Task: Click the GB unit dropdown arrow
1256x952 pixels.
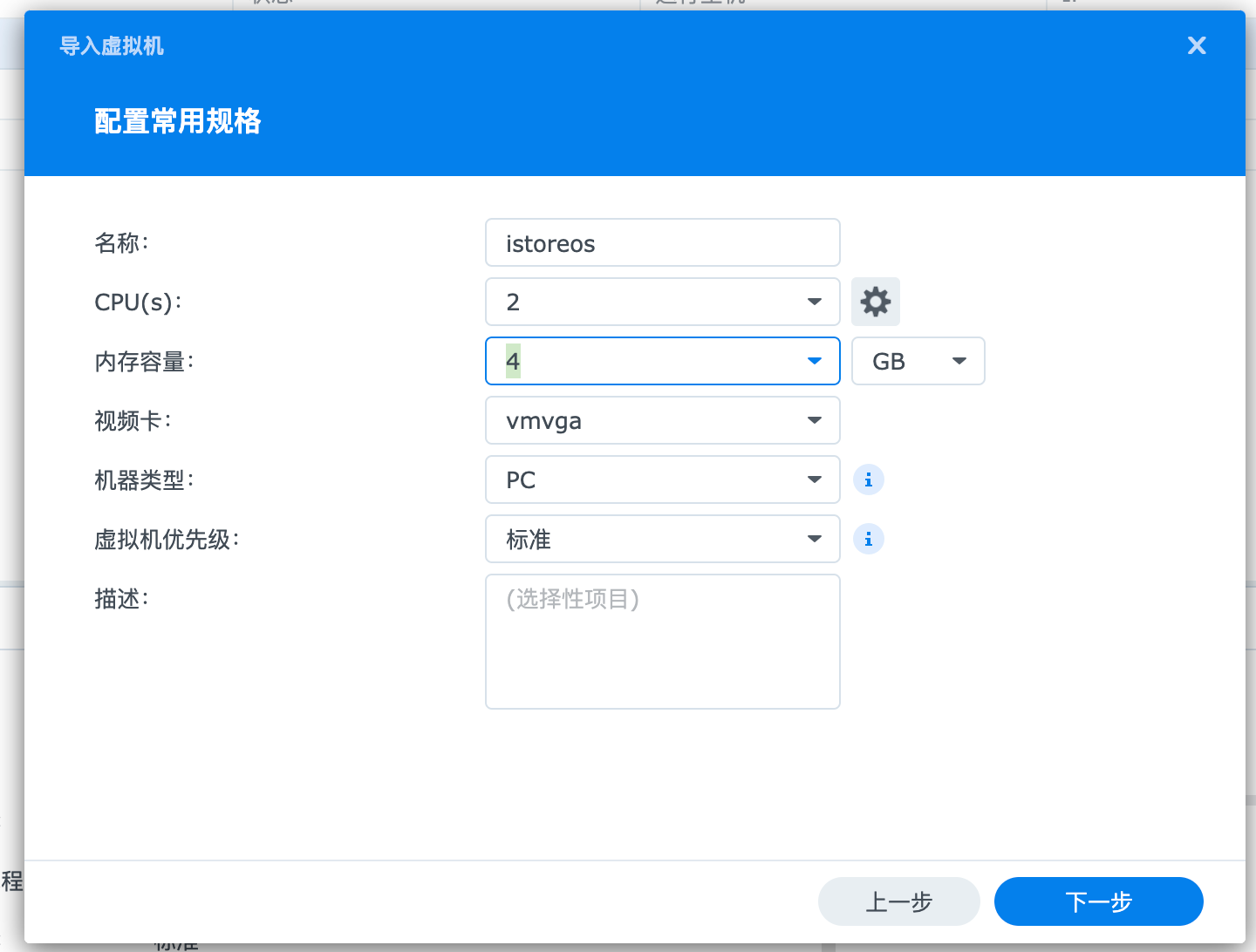Action: [959, 360]
